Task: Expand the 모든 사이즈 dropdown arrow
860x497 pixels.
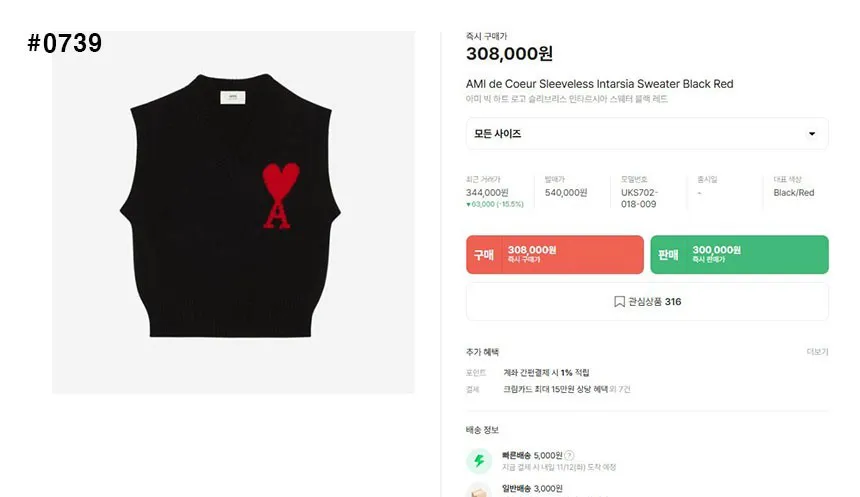Action: 812,134
